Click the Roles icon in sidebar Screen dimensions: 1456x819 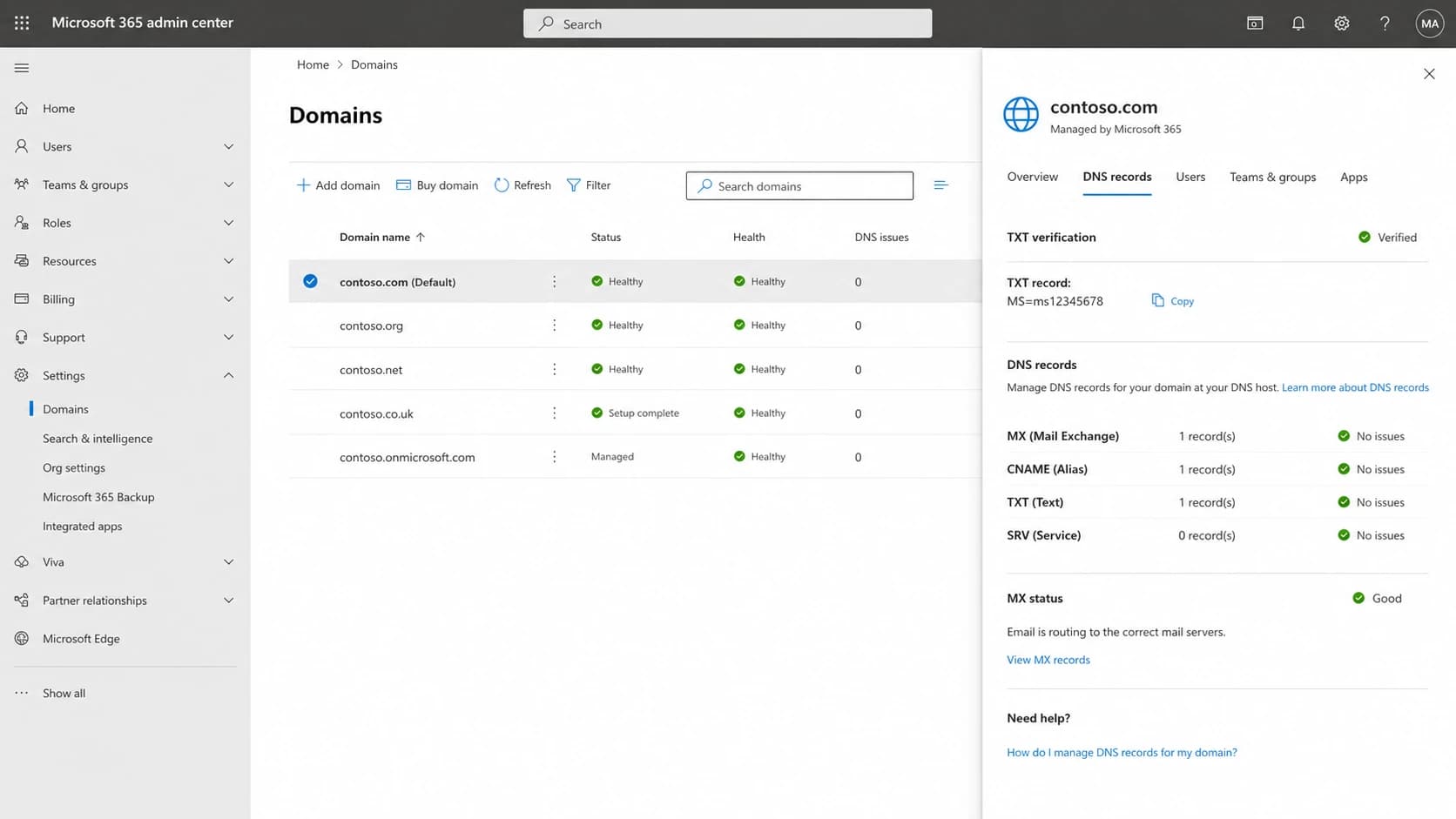tap(22, 223)
